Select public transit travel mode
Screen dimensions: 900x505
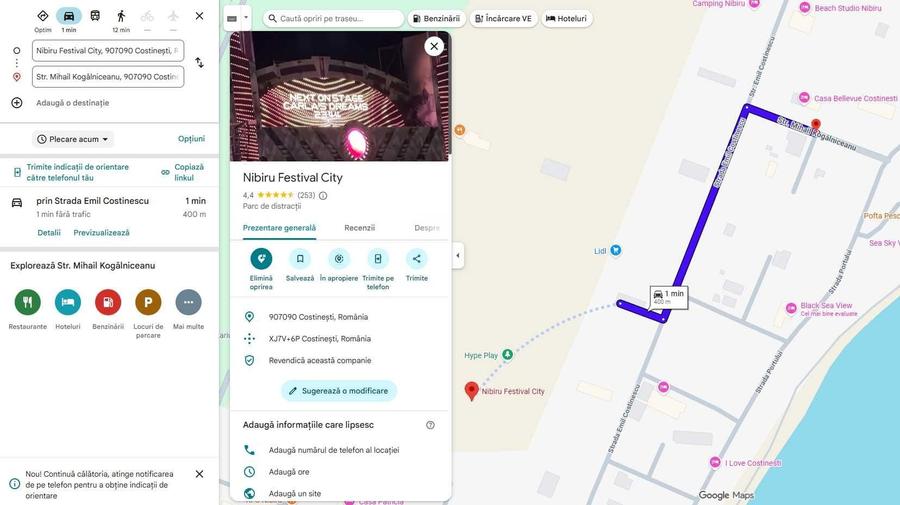point(95,16)
